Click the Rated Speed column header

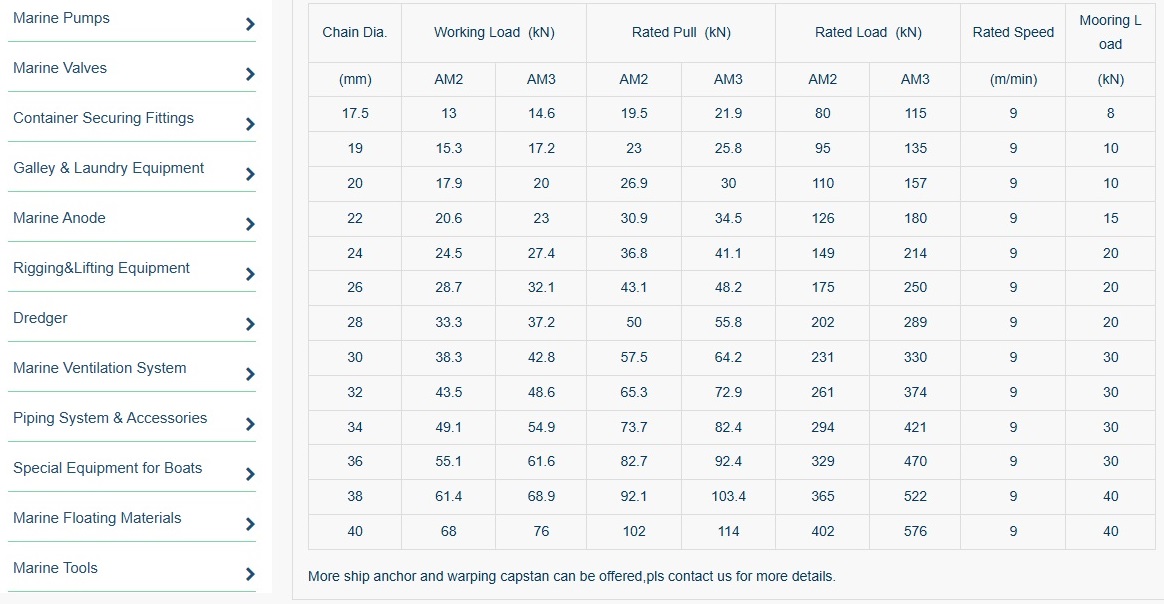click(1013, 32)
